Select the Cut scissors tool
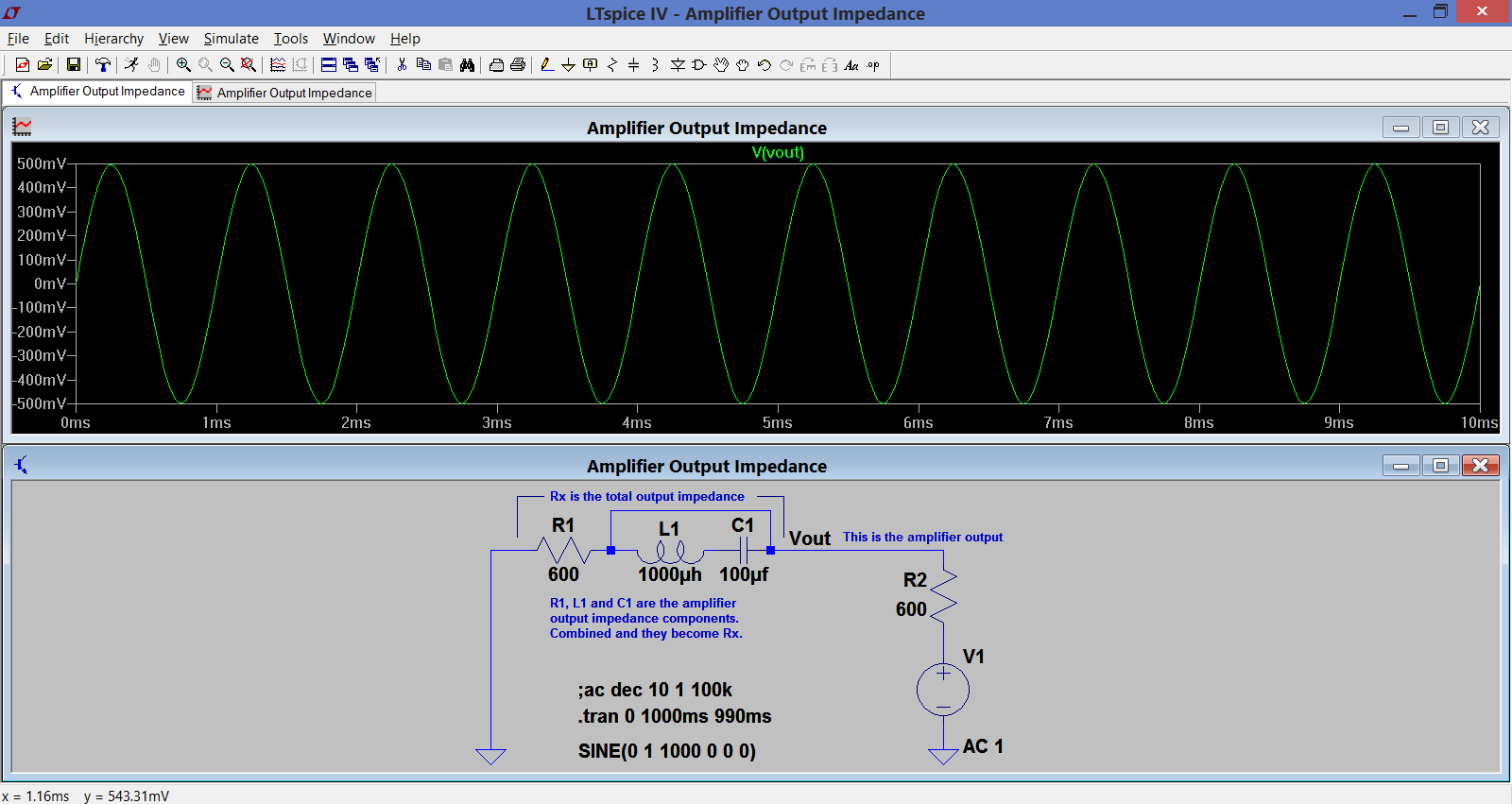The width and height of the screenshot is (1512, 804). (402, 65)
